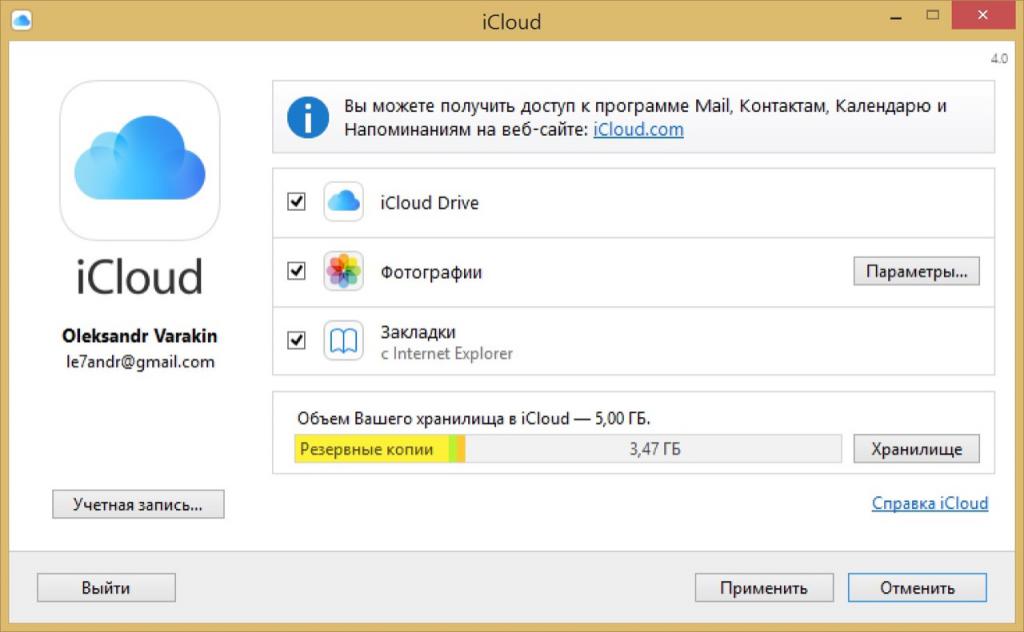
Task: Open the Хранилище storage manager
Action: (916, 449)
